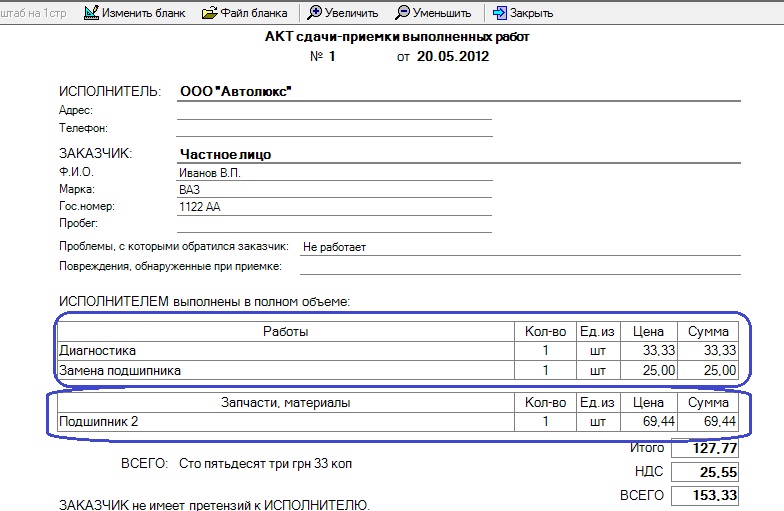Click Запчасти, материалы column header
The height and width of the screenshot is (511, 784).
click(286, 402)
